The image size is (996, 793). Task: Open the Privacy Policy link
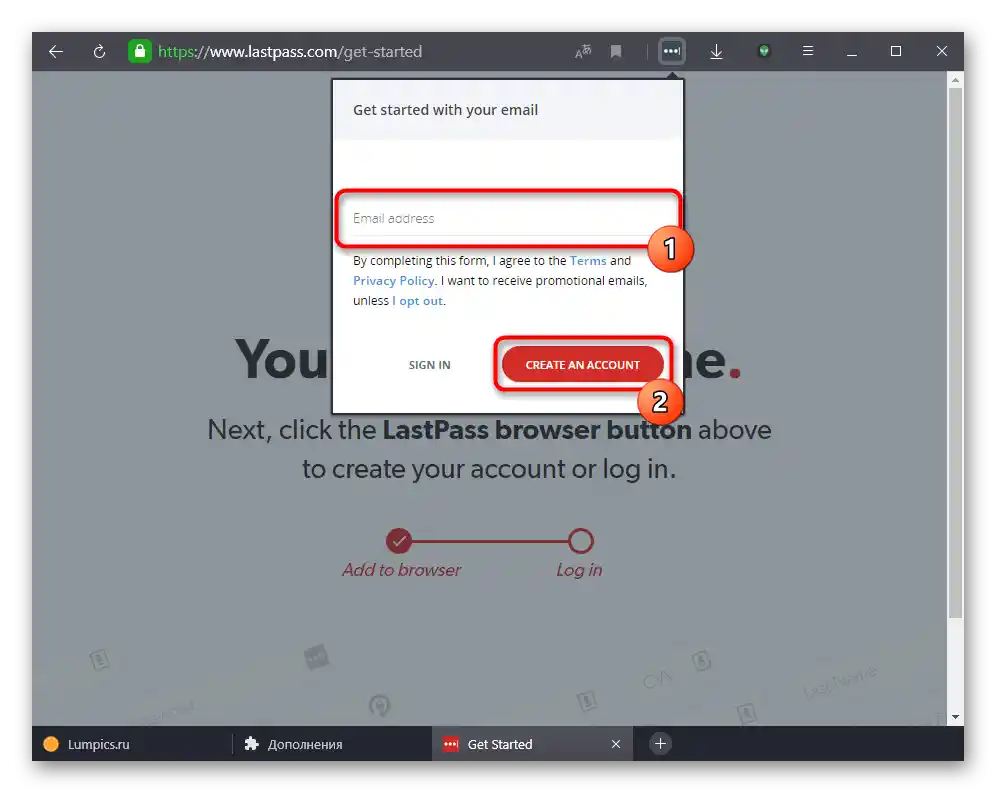coord(394,281)
